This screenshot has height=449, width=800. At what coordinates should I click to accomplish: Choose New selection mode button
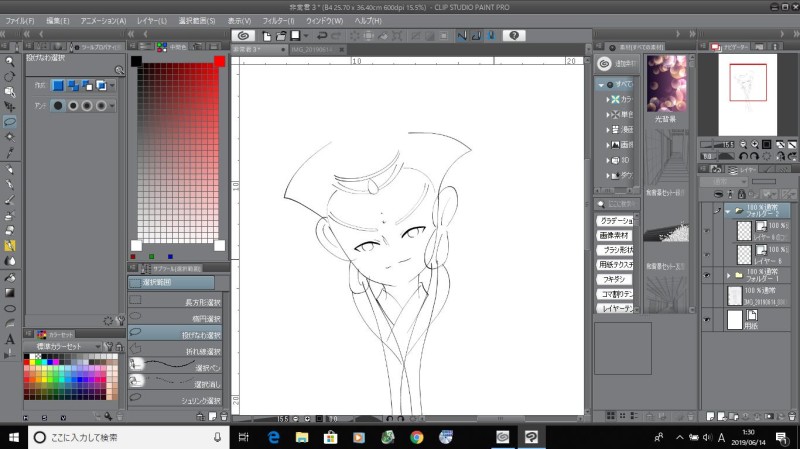[58, 85]
